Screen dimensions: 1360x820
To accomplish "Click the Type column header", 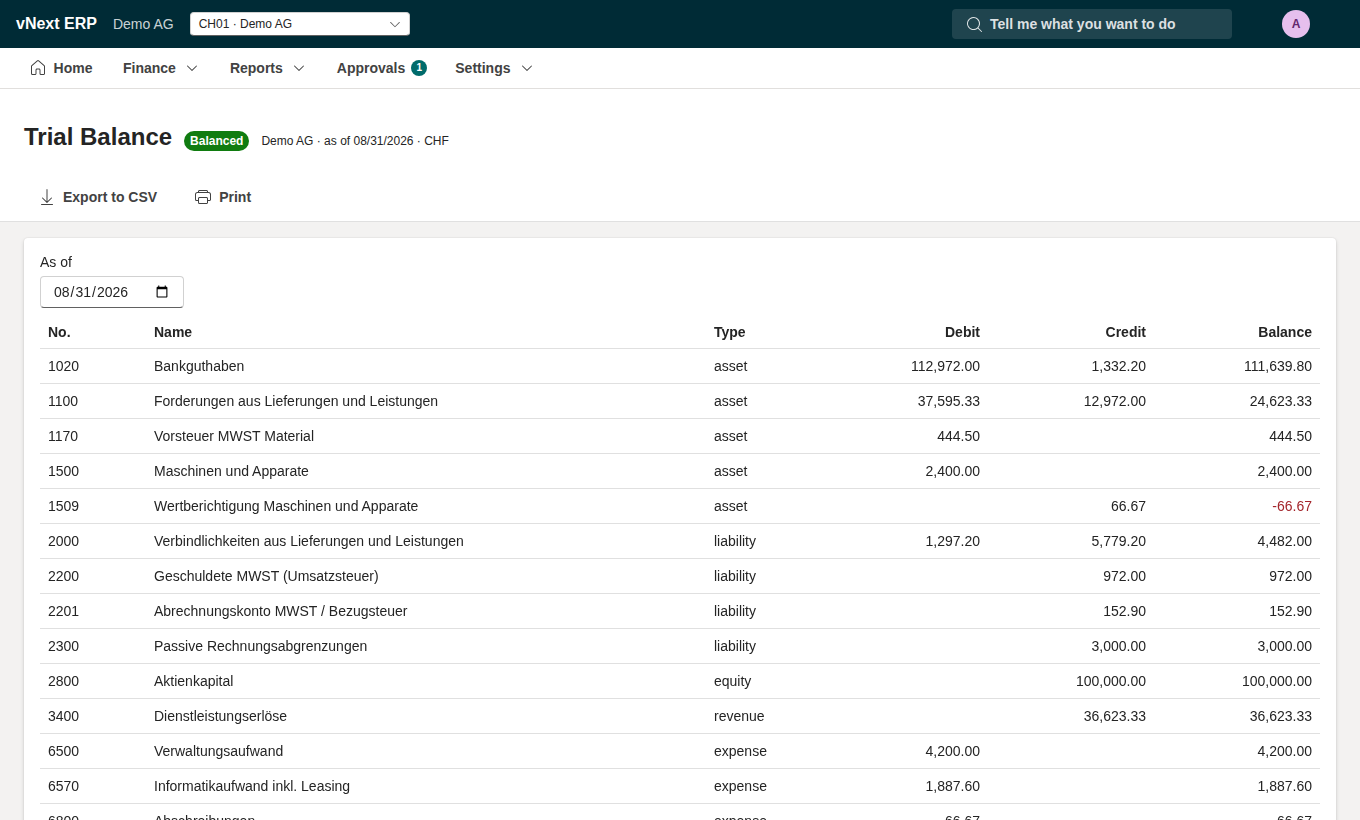I will click(729, 332).
